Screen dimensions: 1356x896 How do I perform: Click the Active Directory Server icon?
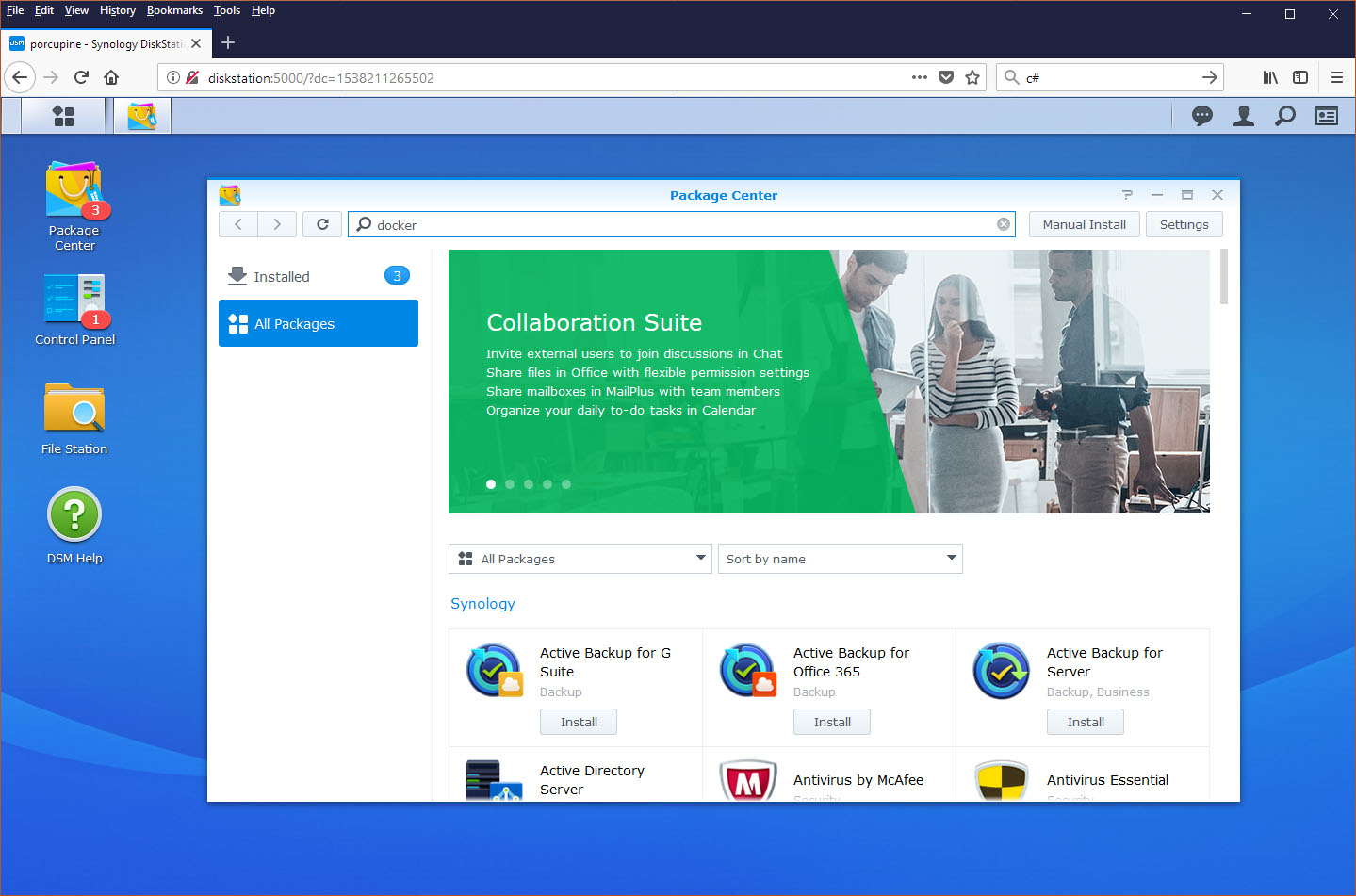[x=495, y=781]
